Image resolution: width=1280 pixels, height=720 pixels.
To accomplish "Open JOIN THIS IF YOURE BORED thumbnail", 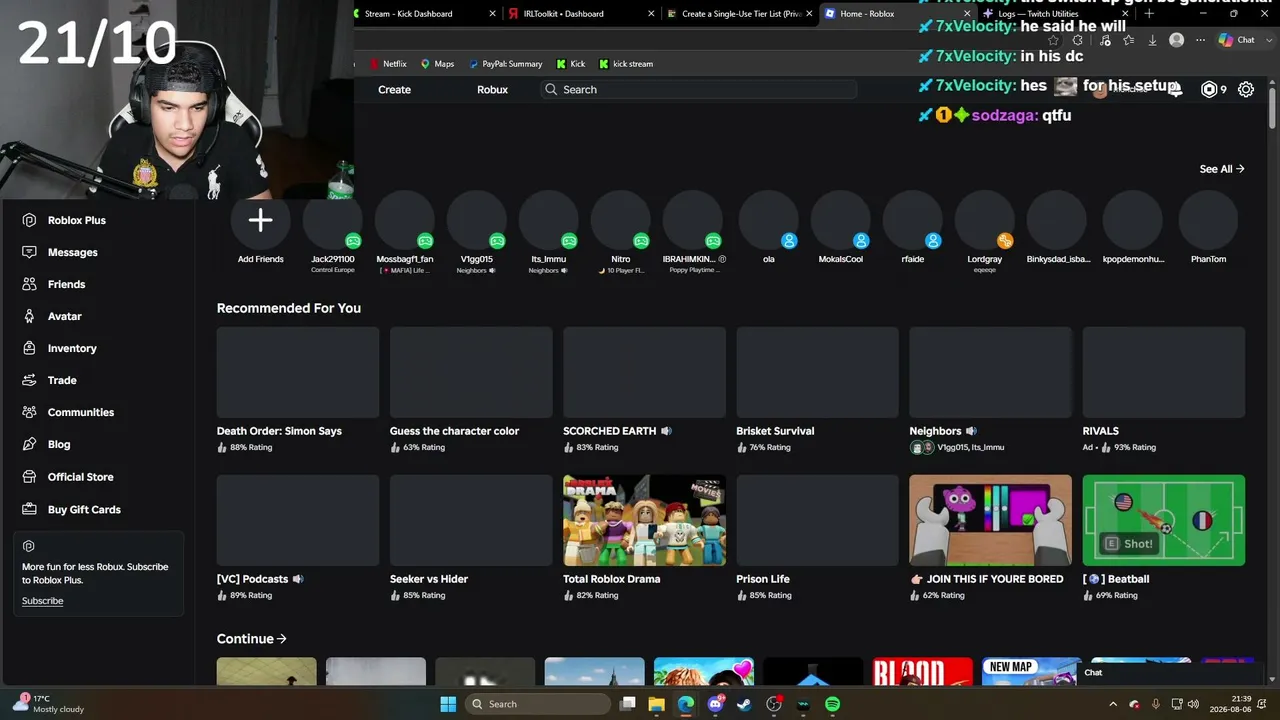I will coord(990,520).
